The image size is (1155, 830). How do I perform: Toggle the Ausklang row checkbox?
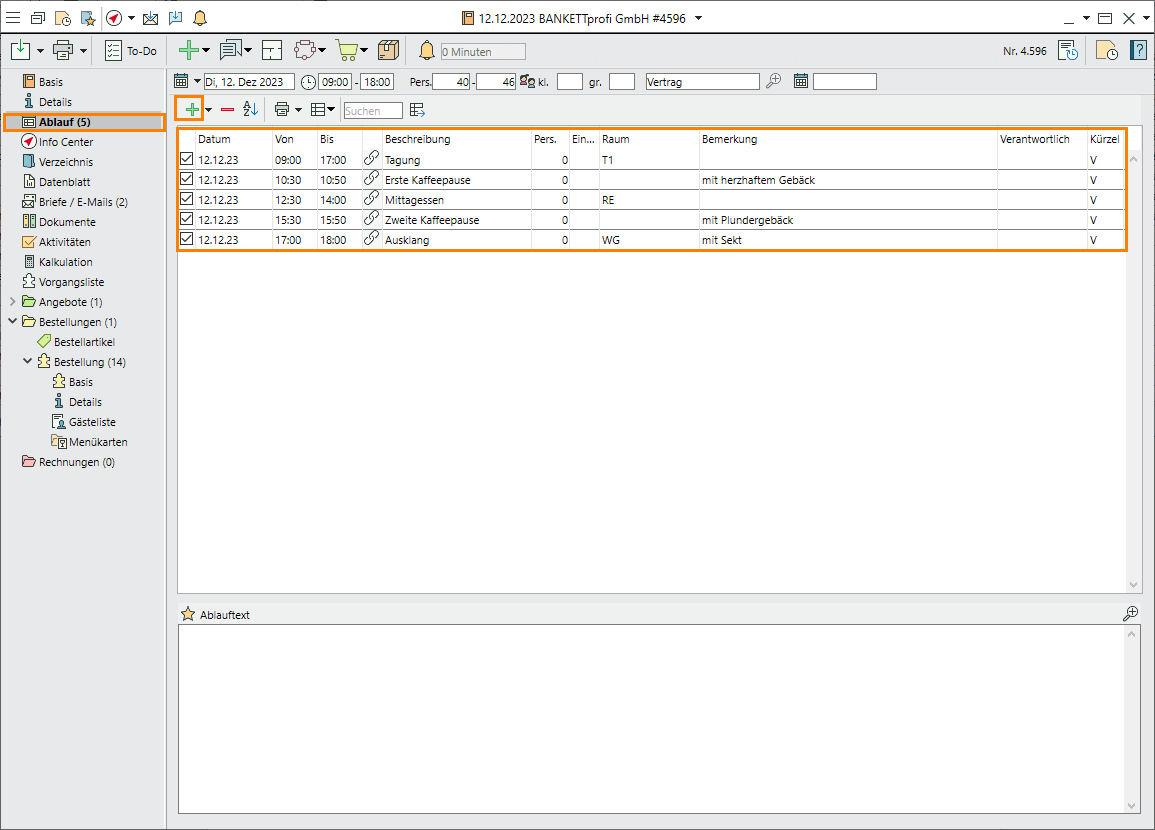coord(187,239)
